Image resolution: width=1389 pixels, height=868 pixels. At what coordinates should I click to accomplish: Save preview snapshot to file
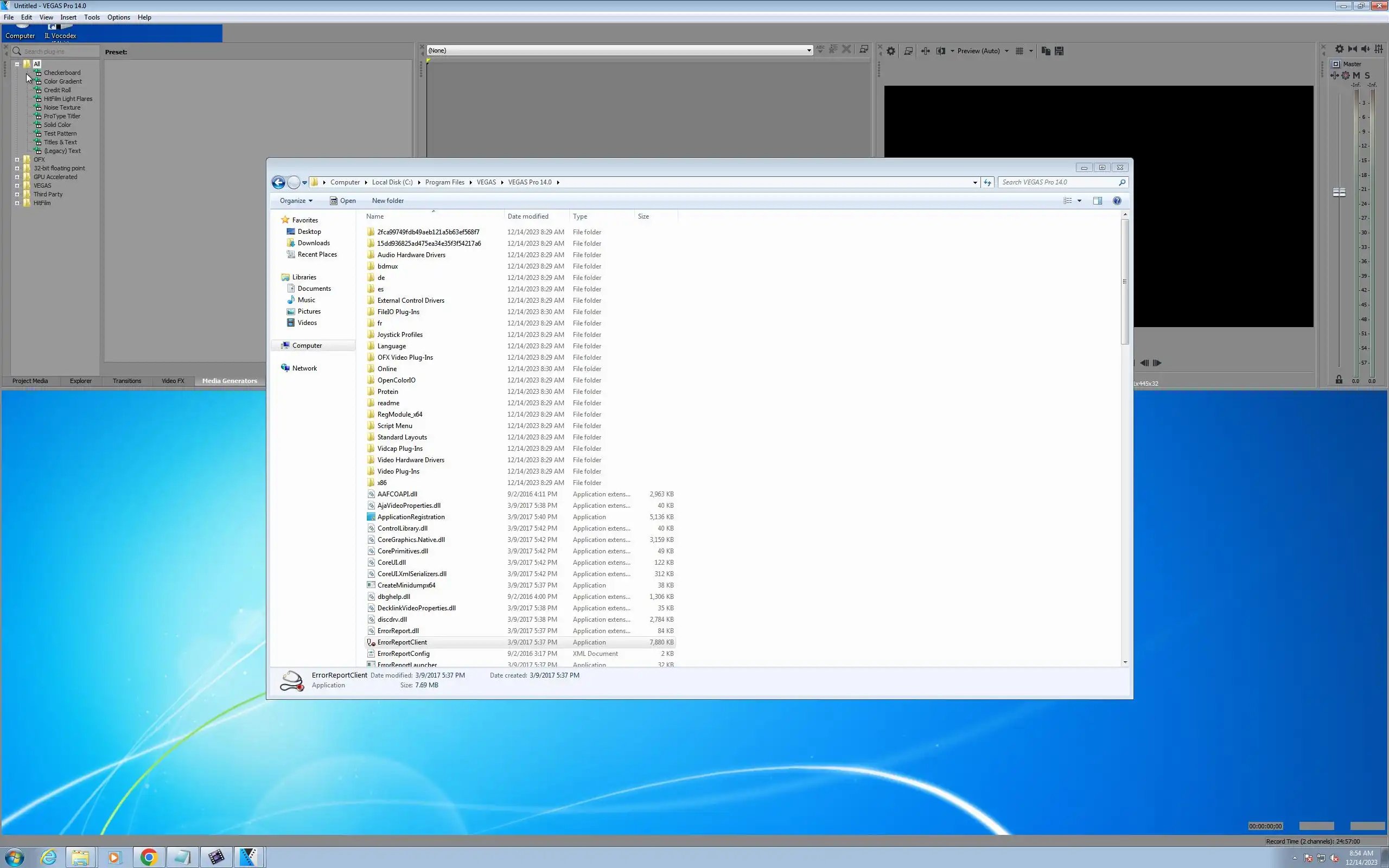click(1060, 51)
